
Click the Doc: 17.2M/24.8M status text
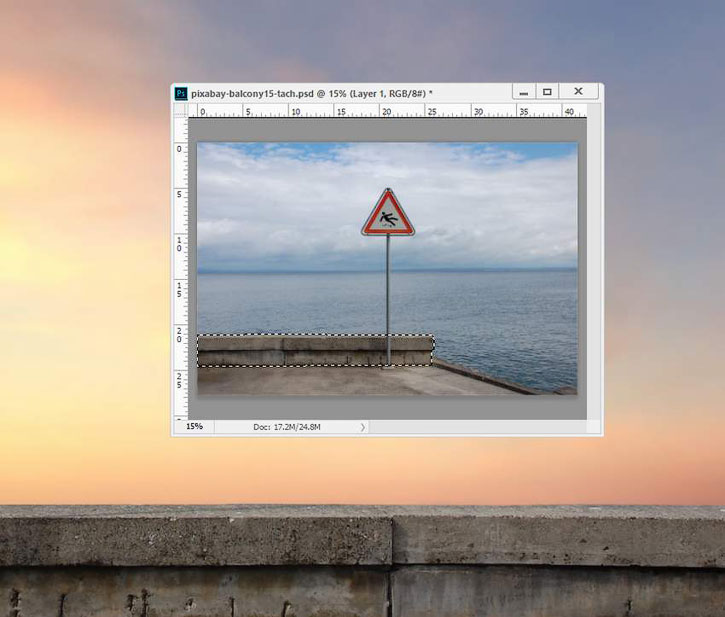click(287, 427)
